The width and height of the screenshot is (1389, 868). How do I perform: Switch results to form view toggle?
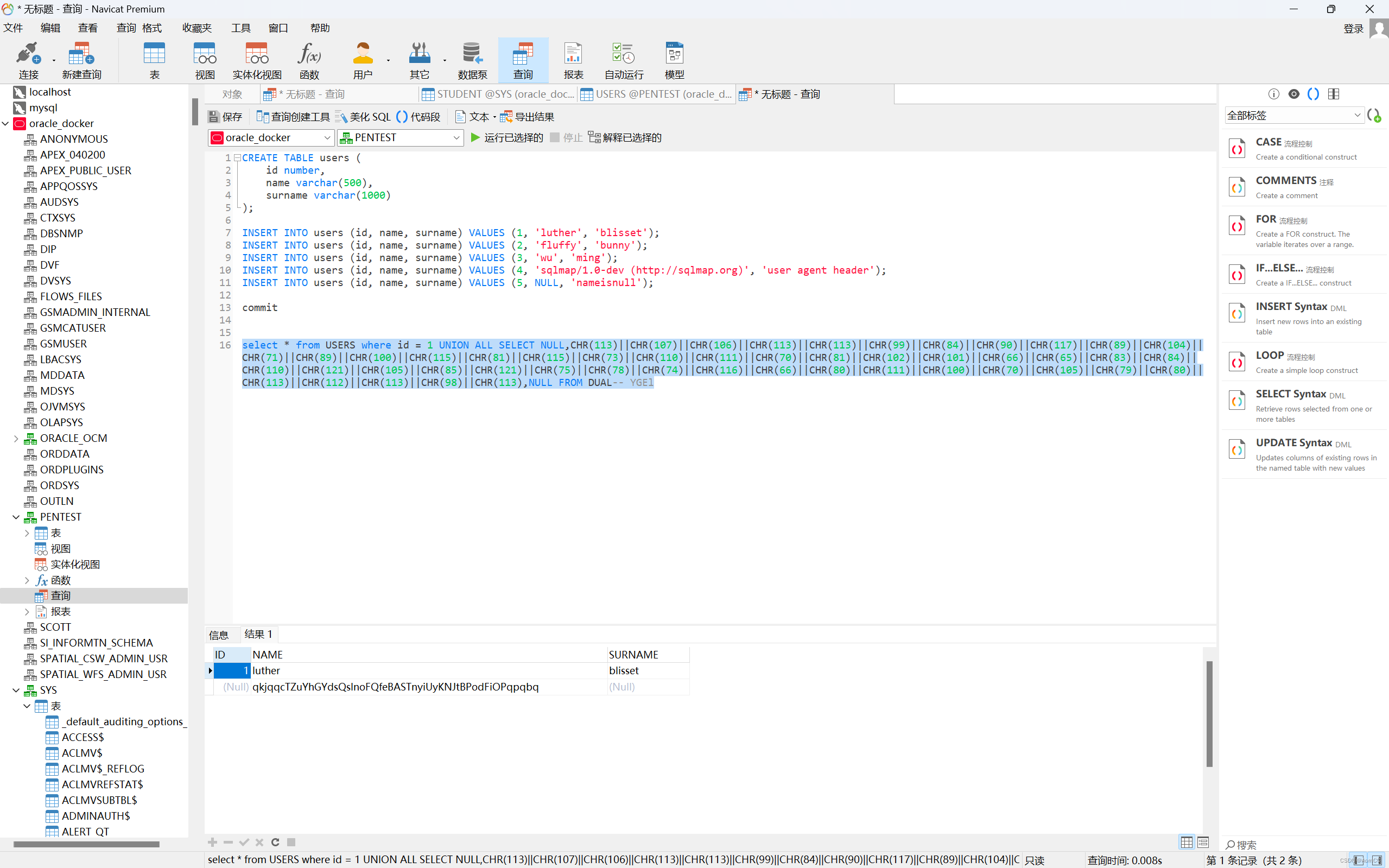[x=1203, y=842]
